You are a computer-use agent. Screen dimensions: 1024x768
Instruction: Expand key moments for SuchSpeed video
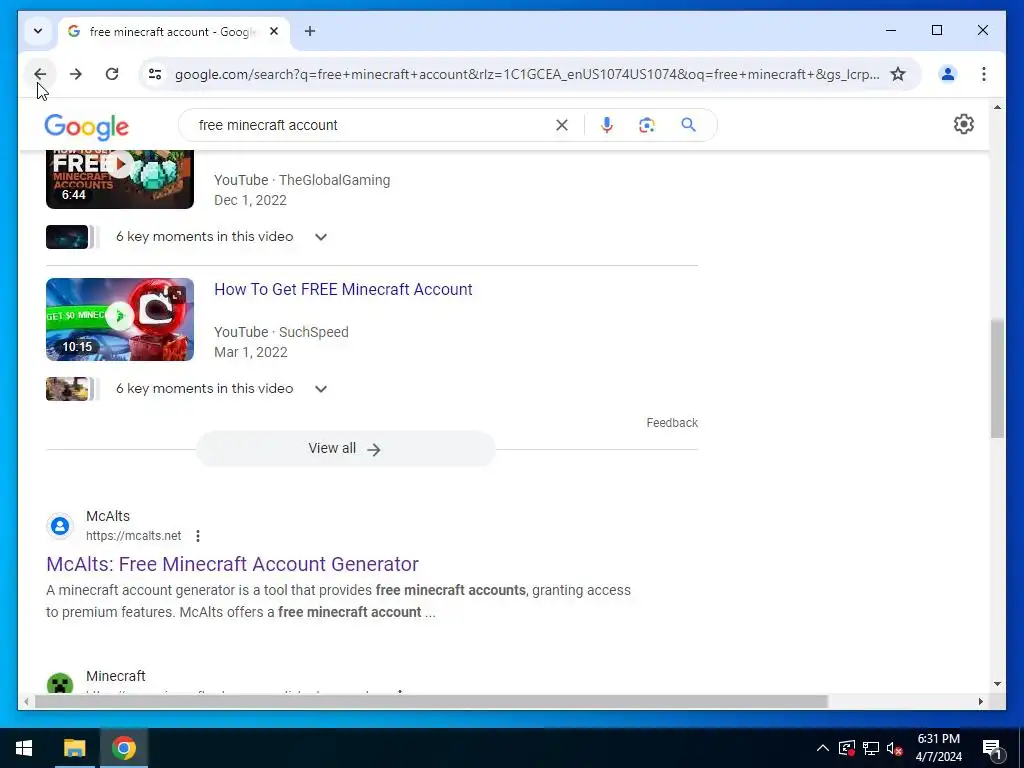(321, 389)
